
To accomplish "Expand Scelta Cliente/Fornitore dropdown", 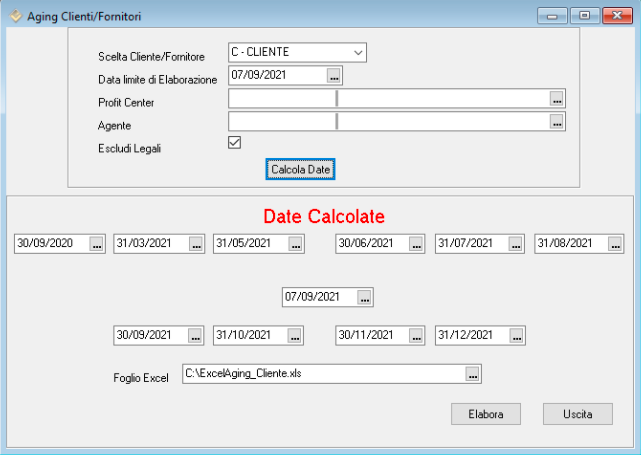I will point(358,52).
